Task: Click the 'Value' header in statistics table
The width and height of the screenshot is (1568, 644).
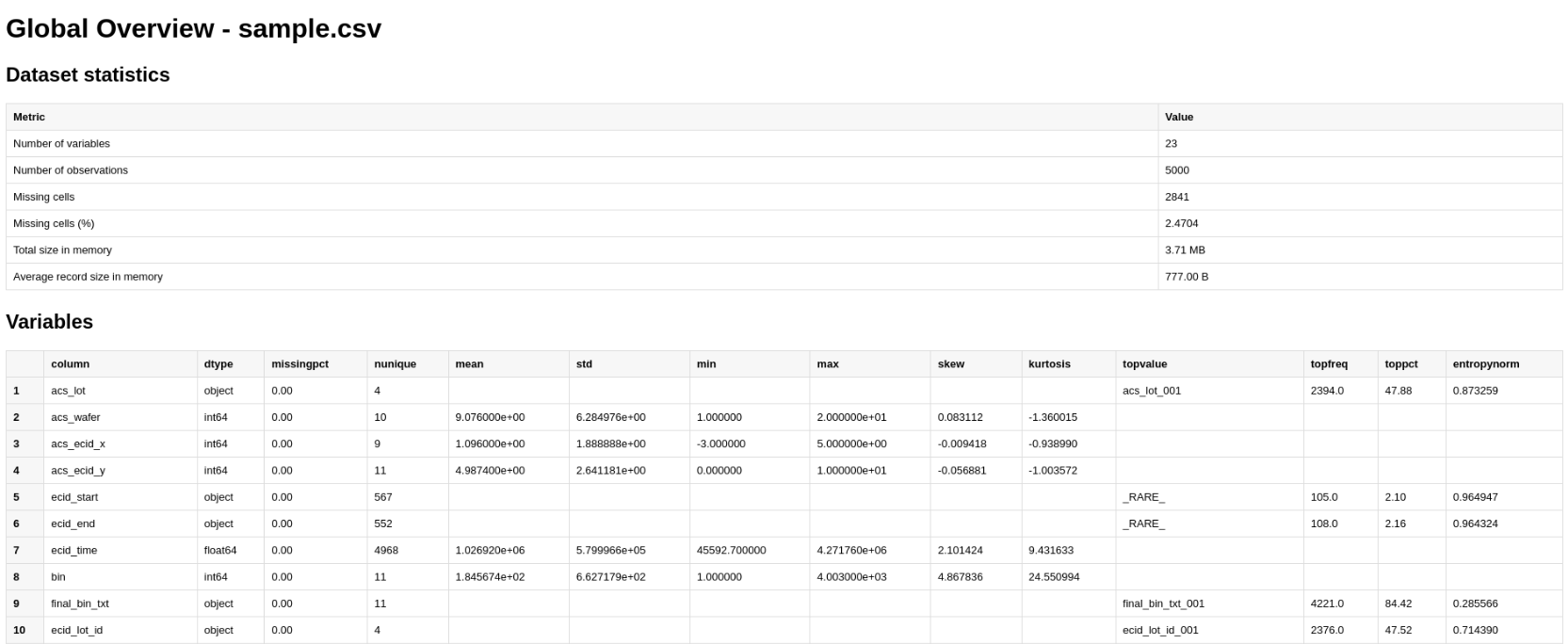Action: click(1178, 117)
